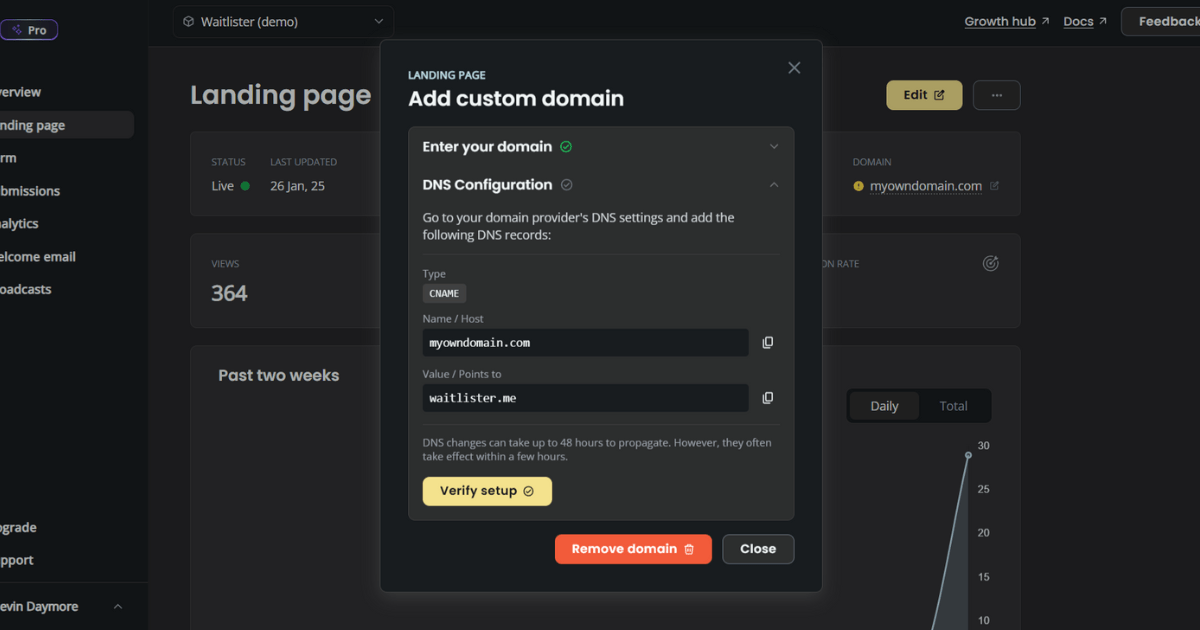The height and width of the screenshot is (630, 1200).
Task: Click the green checkmark beside Enter your domain
Action: (x=567, y=146)
